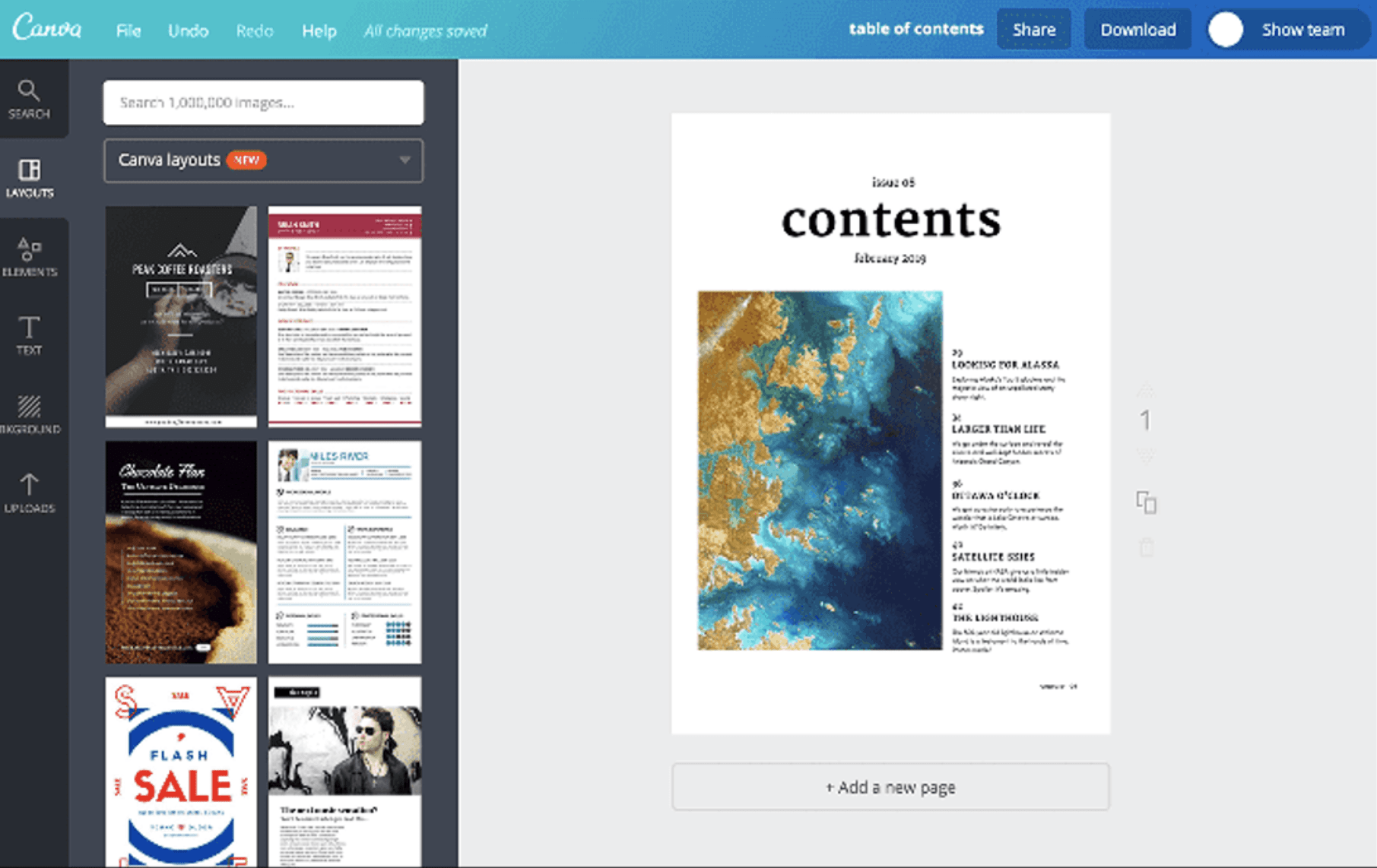The width and height of the screenshot is (1377, 868).
Task: Add a new page to the design
Action: click(x=890, y=787)
